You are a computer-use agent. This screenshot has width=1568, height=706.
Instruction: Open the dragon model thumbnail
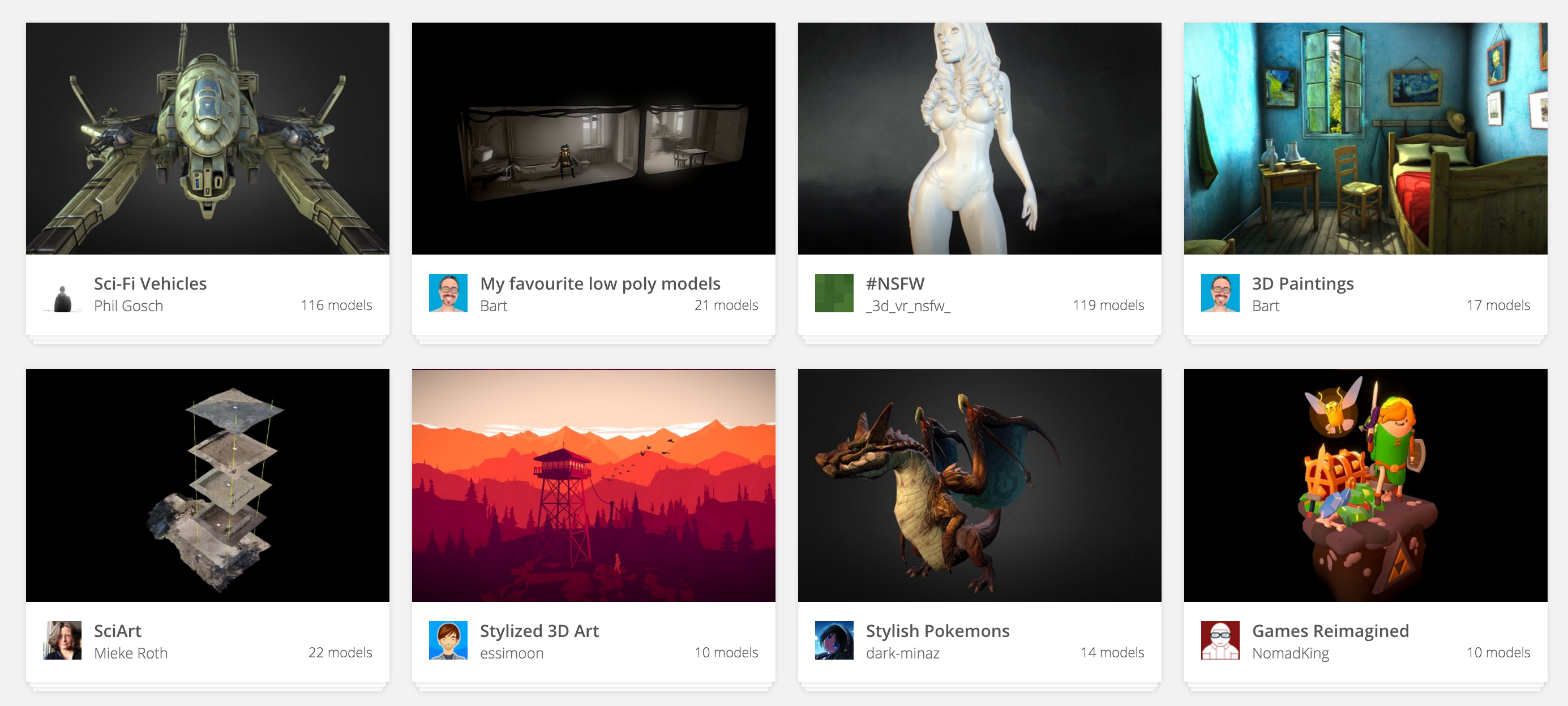979,485
